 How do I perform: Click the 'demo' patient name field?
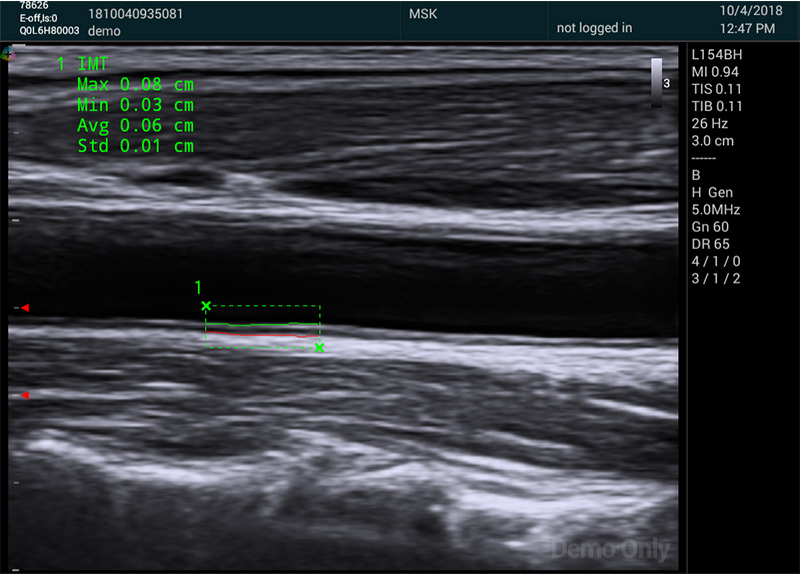click(x=104, y=31)
